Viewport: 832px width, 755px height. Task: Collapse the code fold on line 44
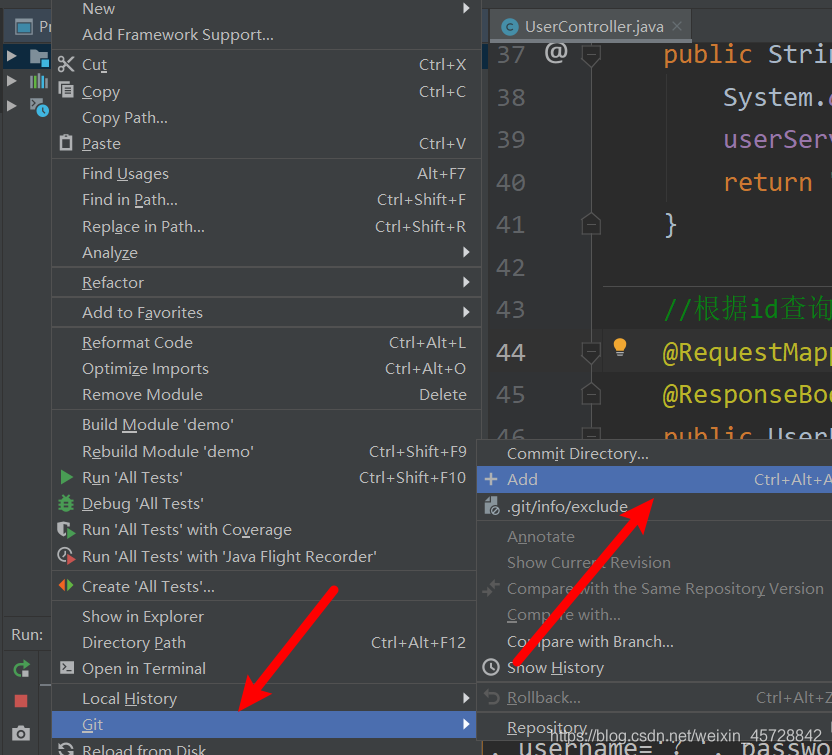click(x=591, y=353)
